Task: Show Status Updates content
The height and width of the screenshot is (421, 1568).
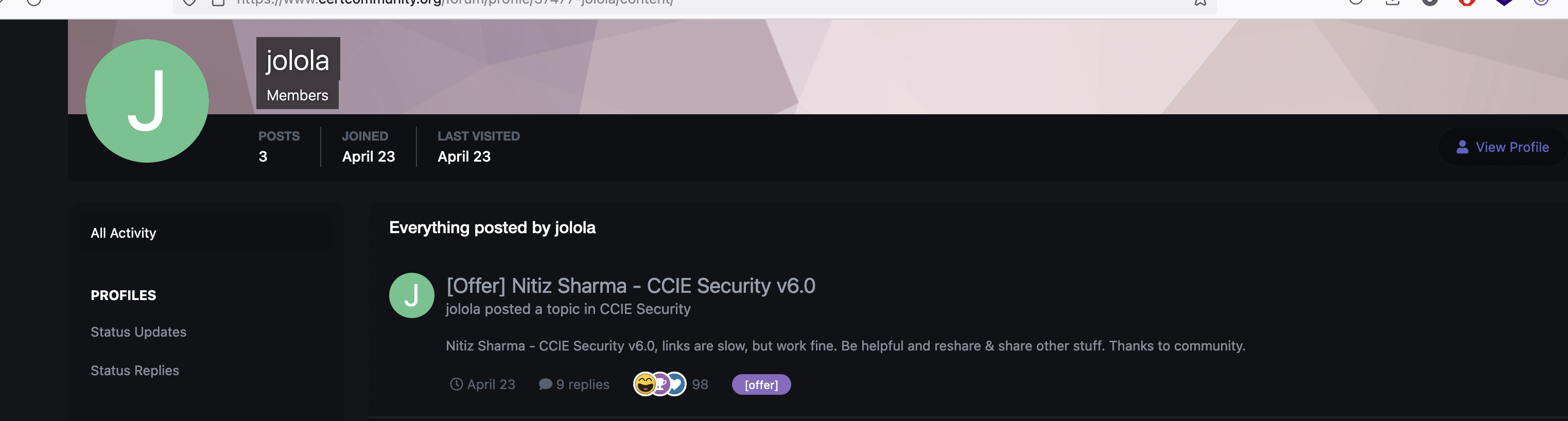Action: pos(138,332)
